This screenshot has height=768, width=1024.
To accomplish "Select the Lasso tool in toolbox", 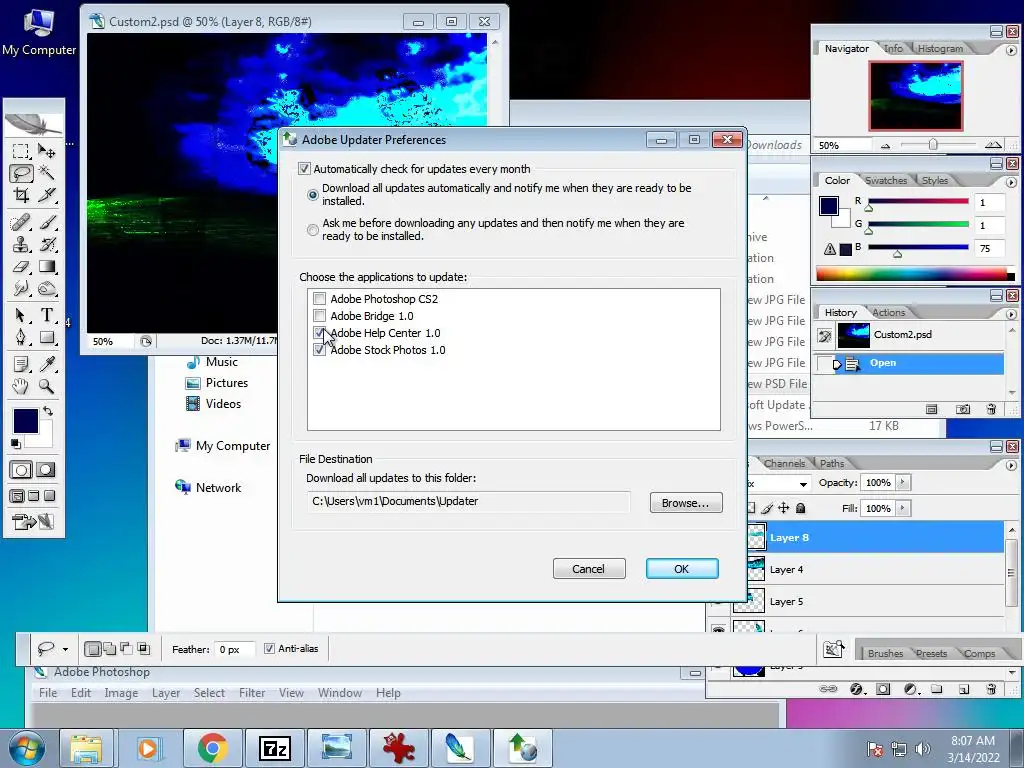I will tap(21, 174).
